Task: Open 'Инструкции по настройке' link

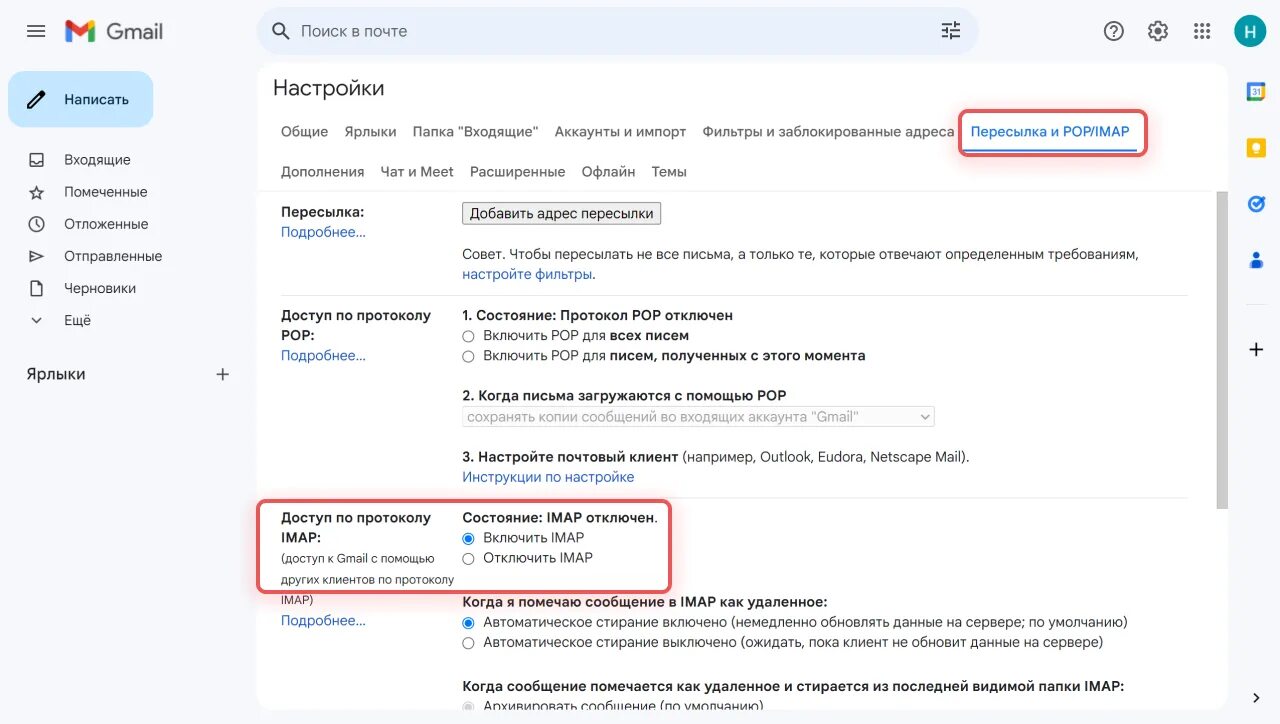Action: [548, 477]
